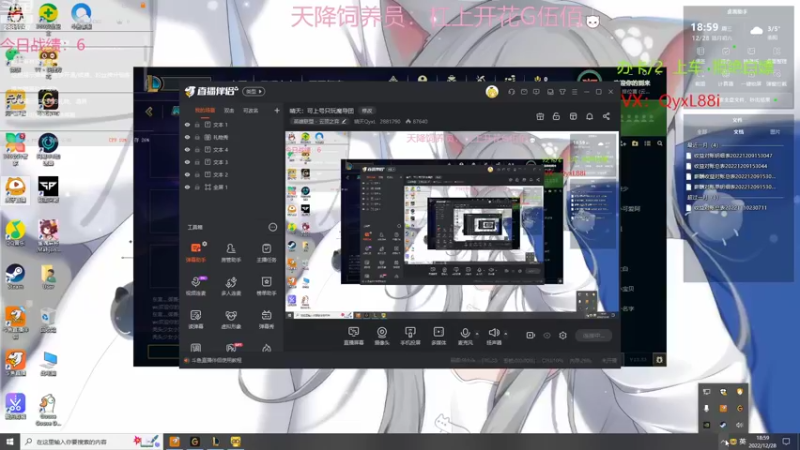Go back with the League client arrow
The height and width of the screenshot is (450, 800).
tap(149, 111)
